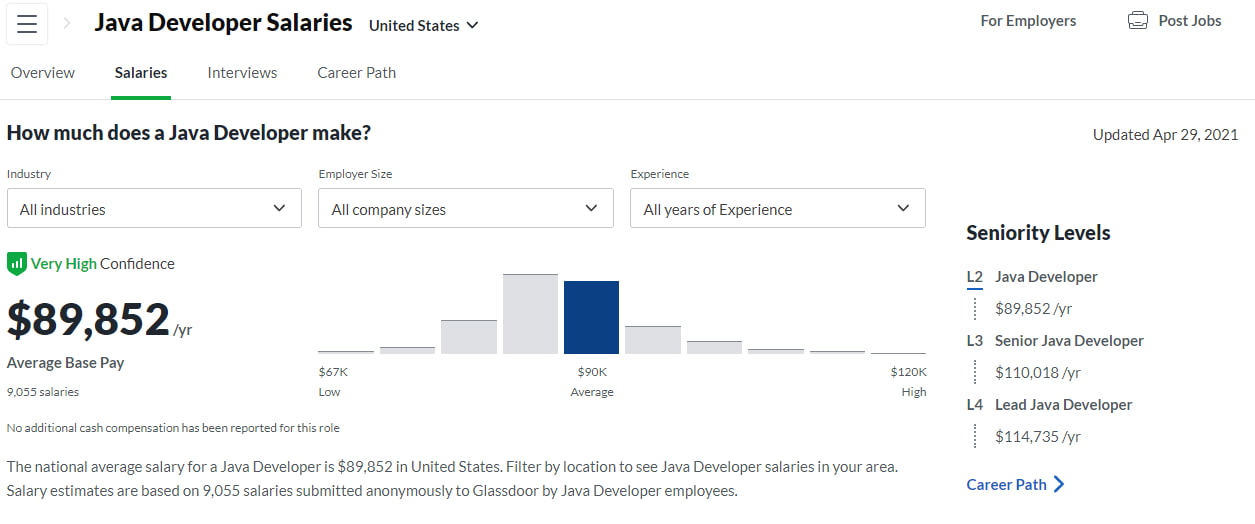The height and width of the screenshot is (524, 1255).
Task: Click the For Employers link
Action: pyautogui.click(x=1028, y=21)
